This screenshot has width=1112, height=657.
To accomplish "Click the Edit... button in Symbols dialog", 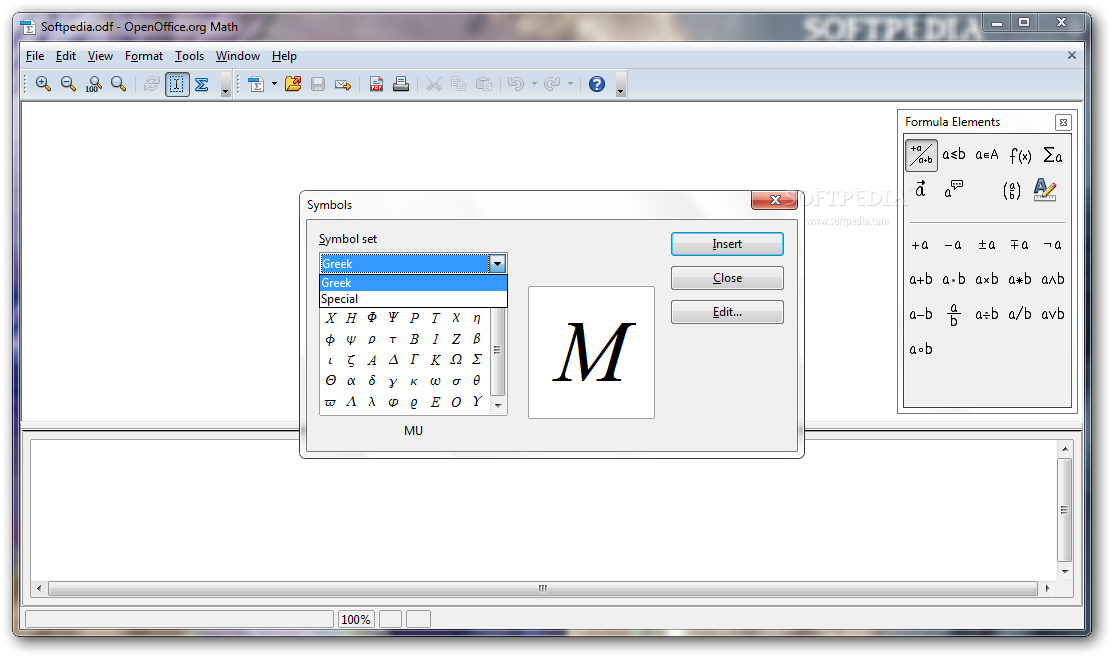I will 727,312.
